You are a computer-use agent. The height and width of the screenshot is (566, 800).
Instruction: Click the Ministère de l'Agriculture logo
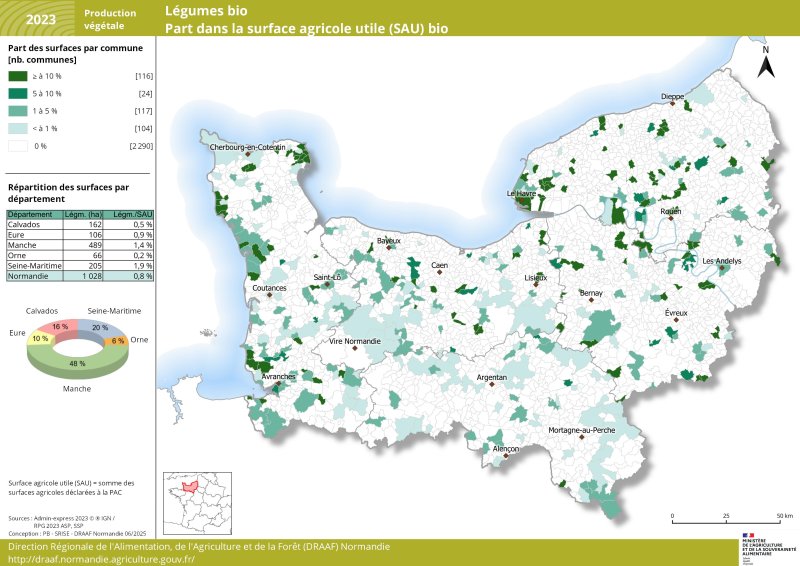[x=769, y=548]
